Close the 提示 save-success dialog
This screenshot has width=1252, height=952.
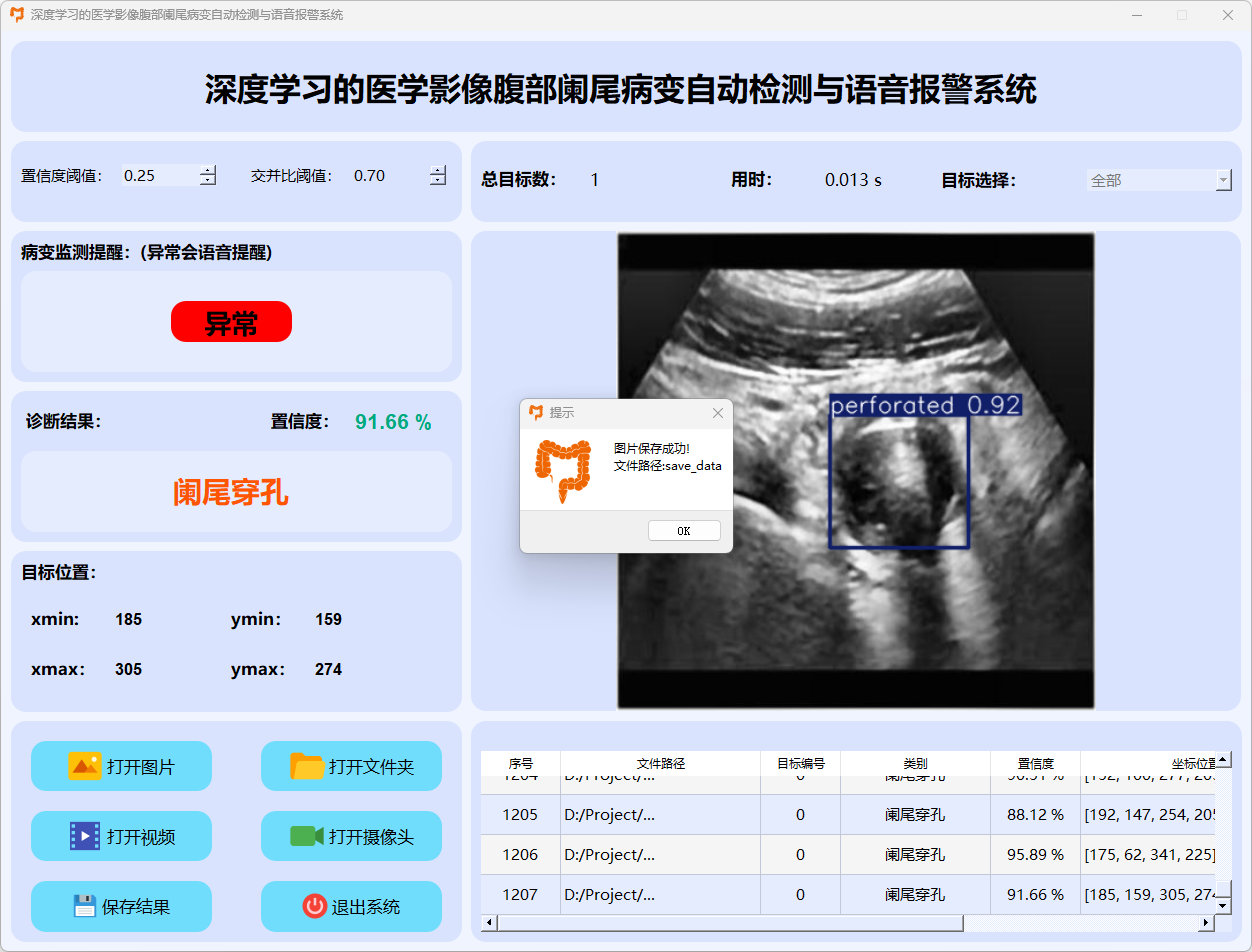[x=717, y=412]
